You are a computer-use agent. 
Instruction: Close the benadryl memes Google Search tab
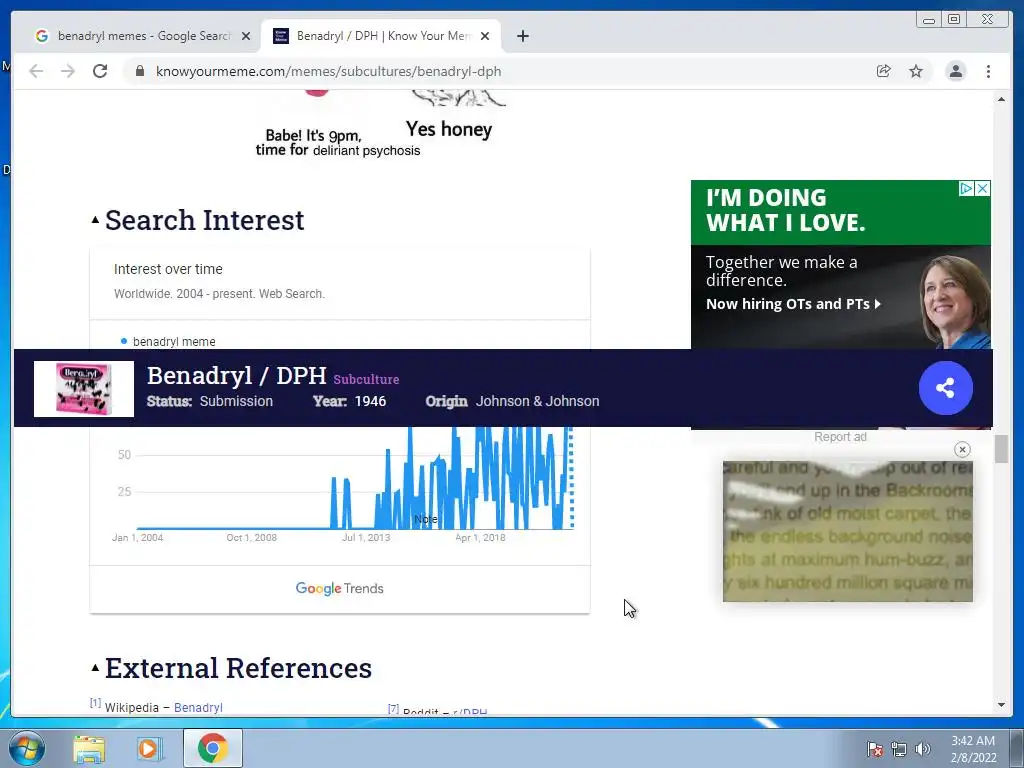(246, 36)
